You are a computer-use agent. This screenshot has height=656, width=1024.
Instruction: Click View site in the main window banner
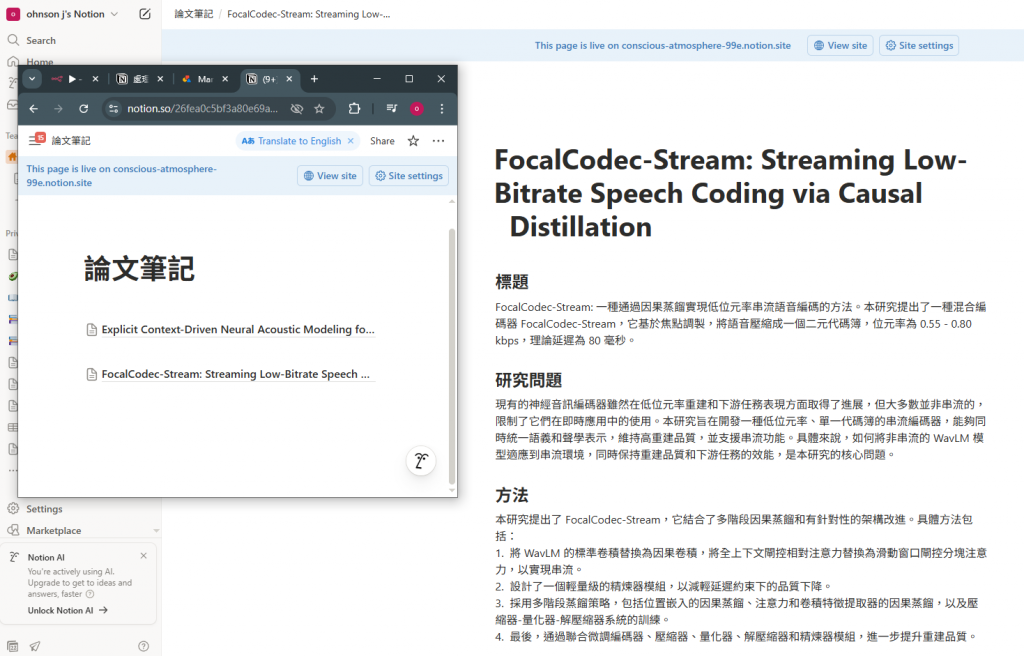point(840,46)
